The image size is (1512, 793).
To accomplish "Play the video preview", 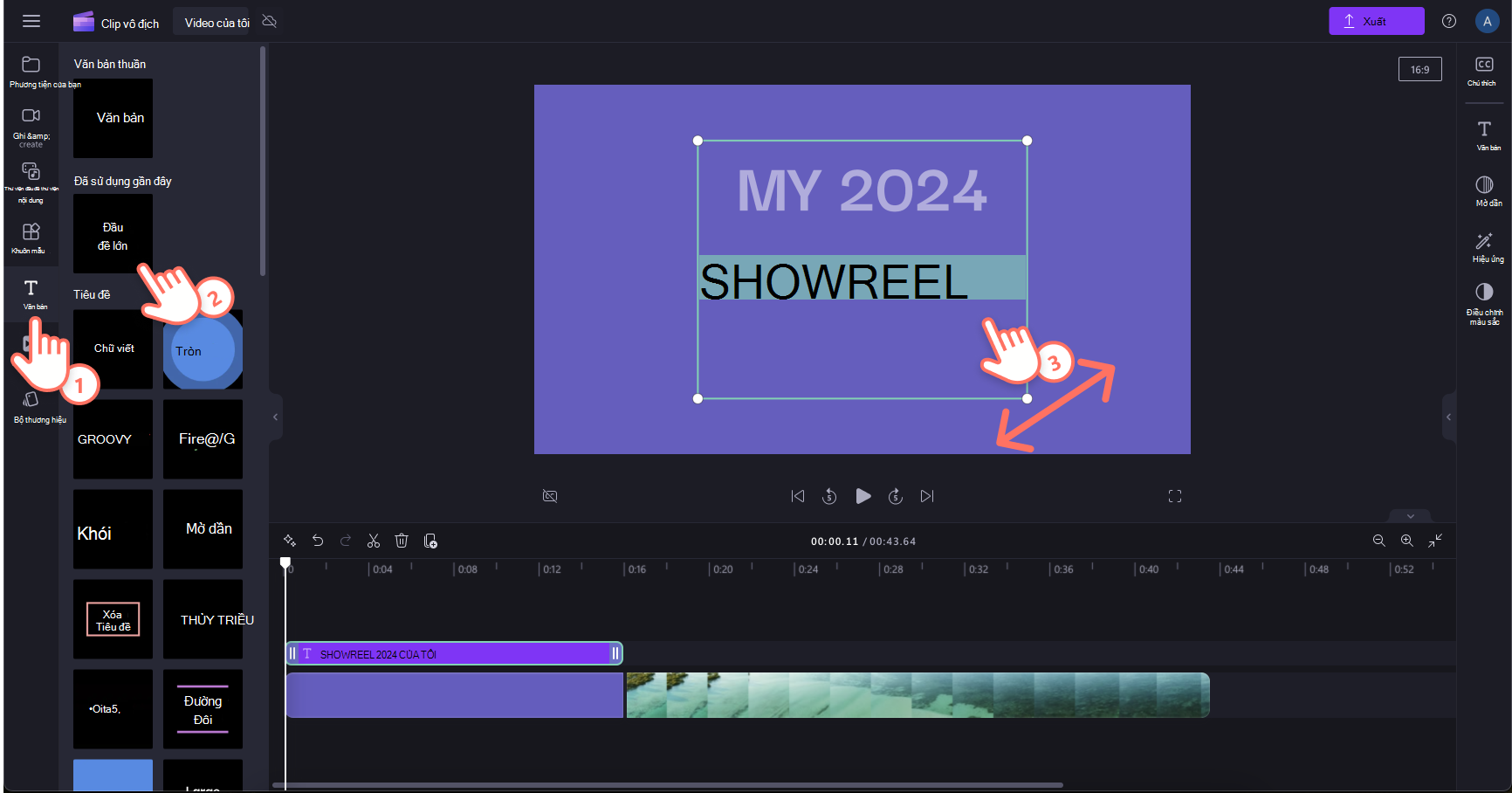I will point(863,496).
